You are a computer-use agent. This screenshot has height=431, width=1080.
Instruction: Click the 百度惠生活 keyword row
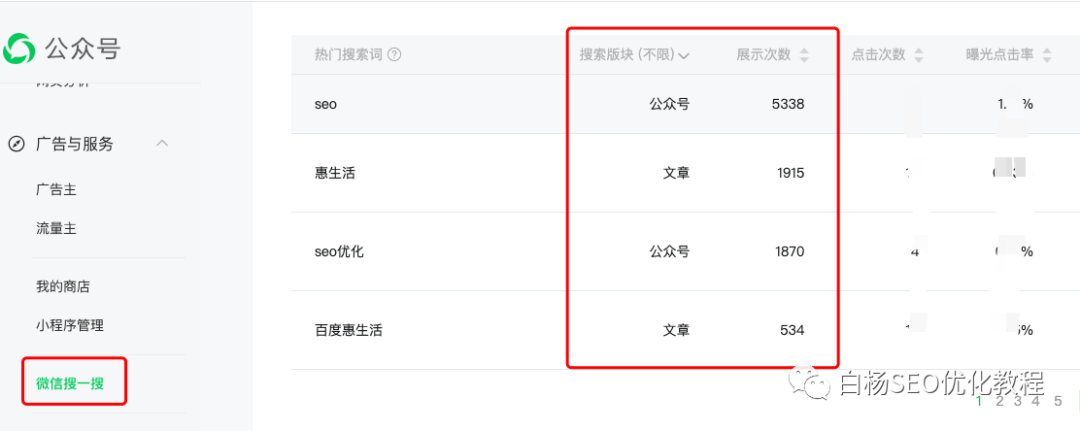point(685,330)
